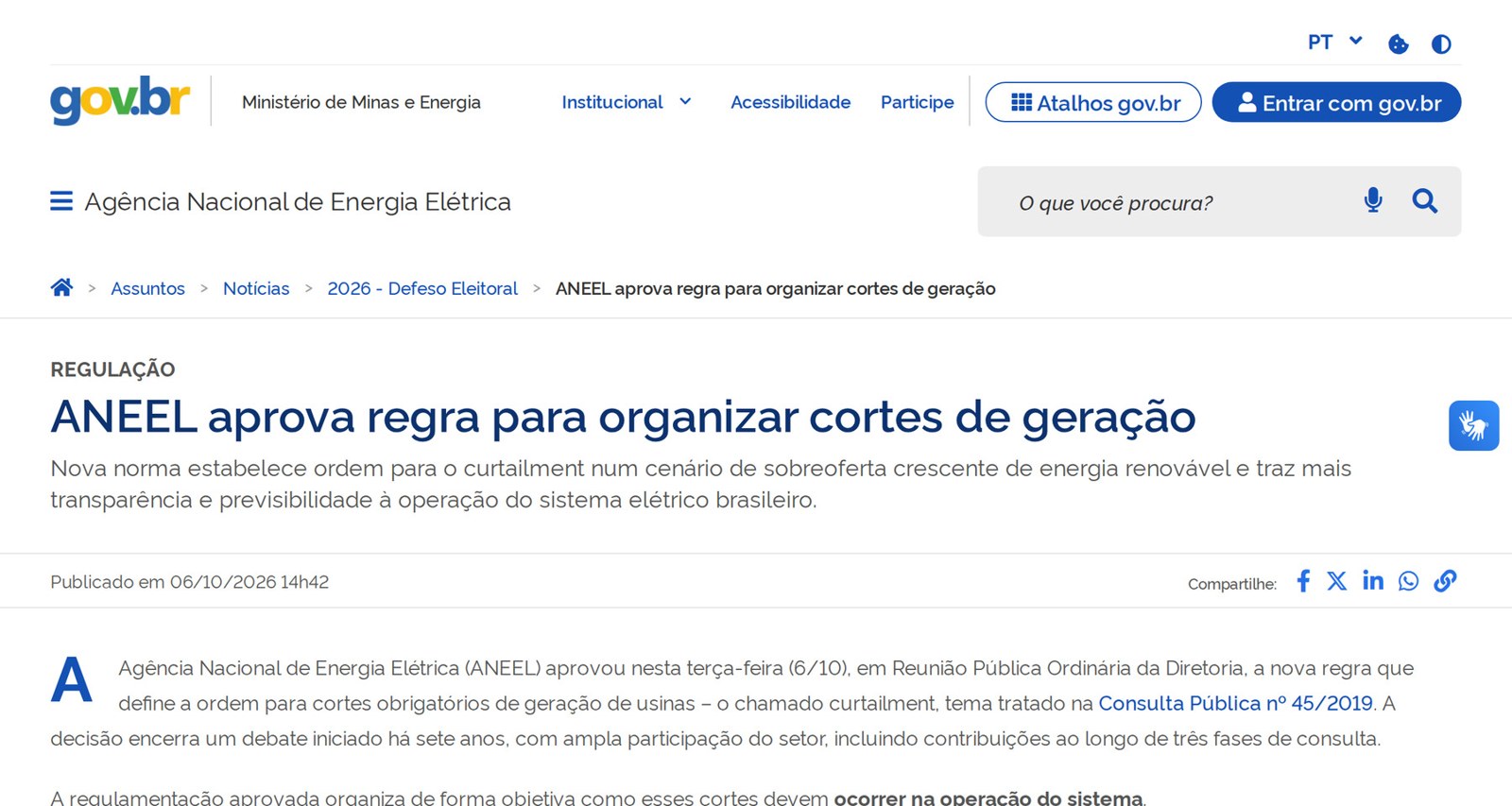The height and width of the screenshot is (806, 1512).
Task: Click Entrar com gov.br button
Action: tap(1336, 102)
